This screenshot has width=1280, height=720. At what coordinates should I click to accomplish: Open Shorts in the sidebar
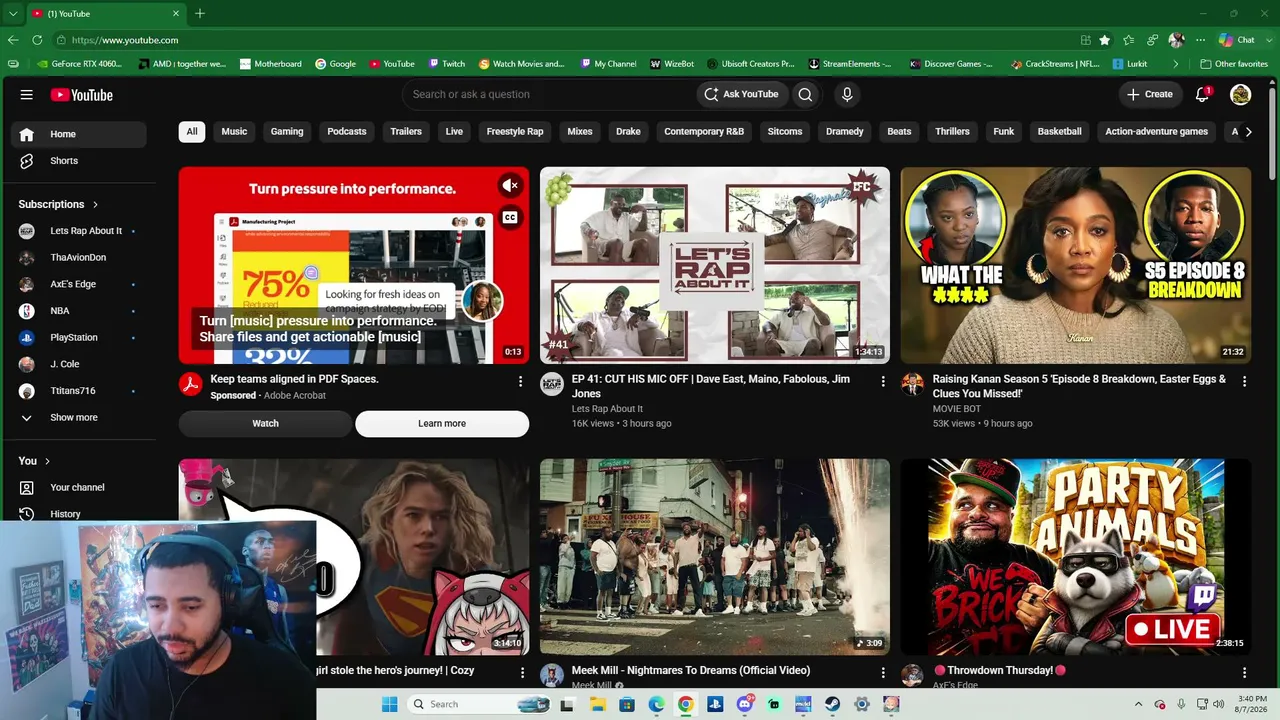[x=78, y=161]
